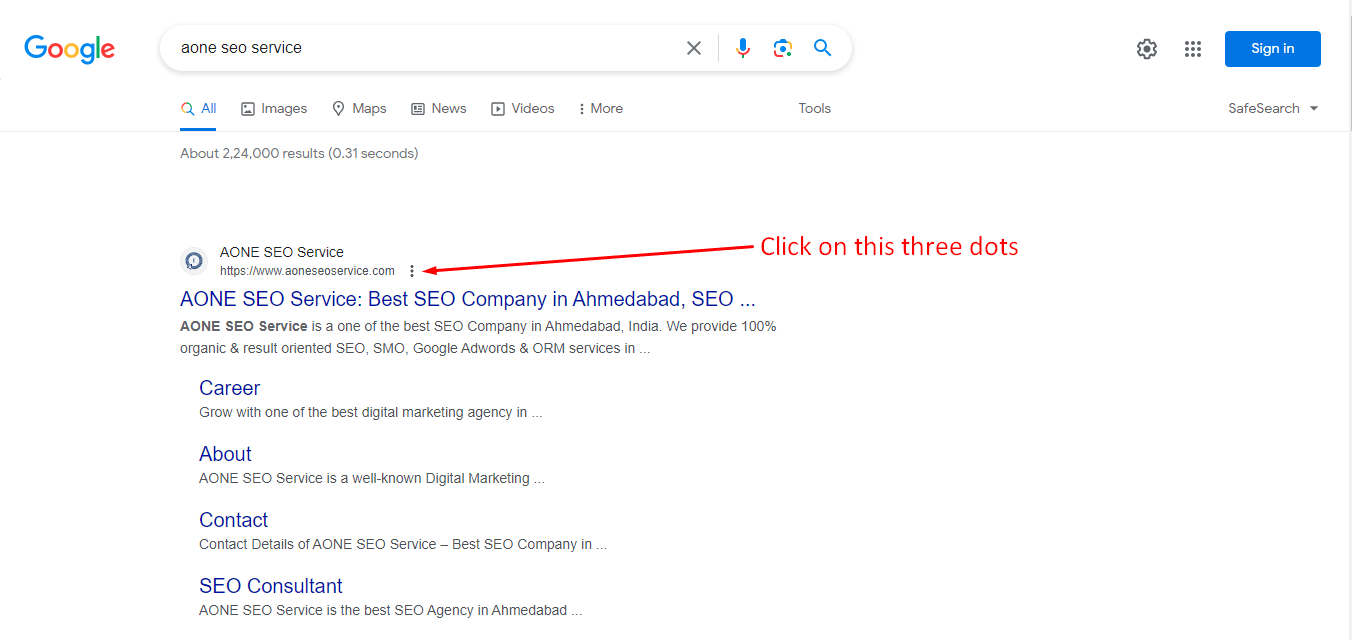Open Google Lens image search
The width and height of the screenshot is (1352, 640).
(x=782, y=48)
